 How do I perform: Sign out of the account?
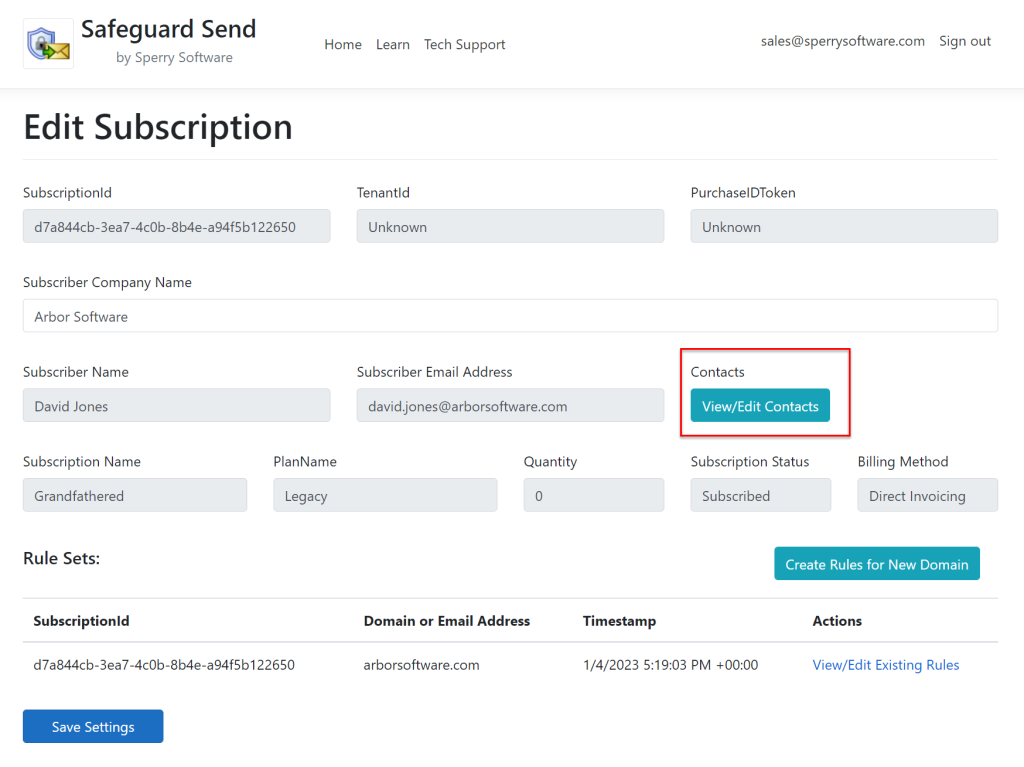click(x=965, y=42)
